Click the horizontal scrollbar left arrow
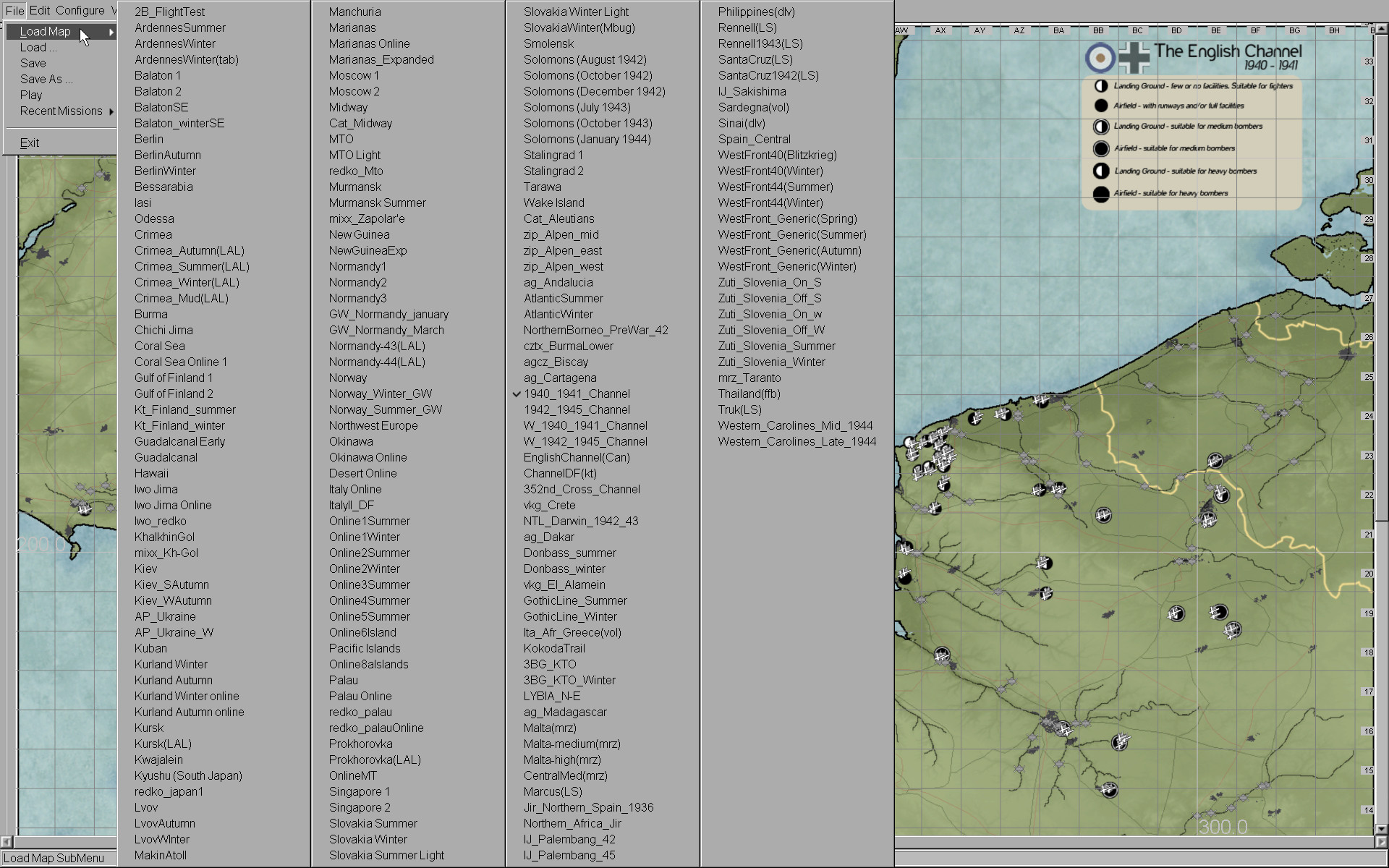 pos(7,842)
